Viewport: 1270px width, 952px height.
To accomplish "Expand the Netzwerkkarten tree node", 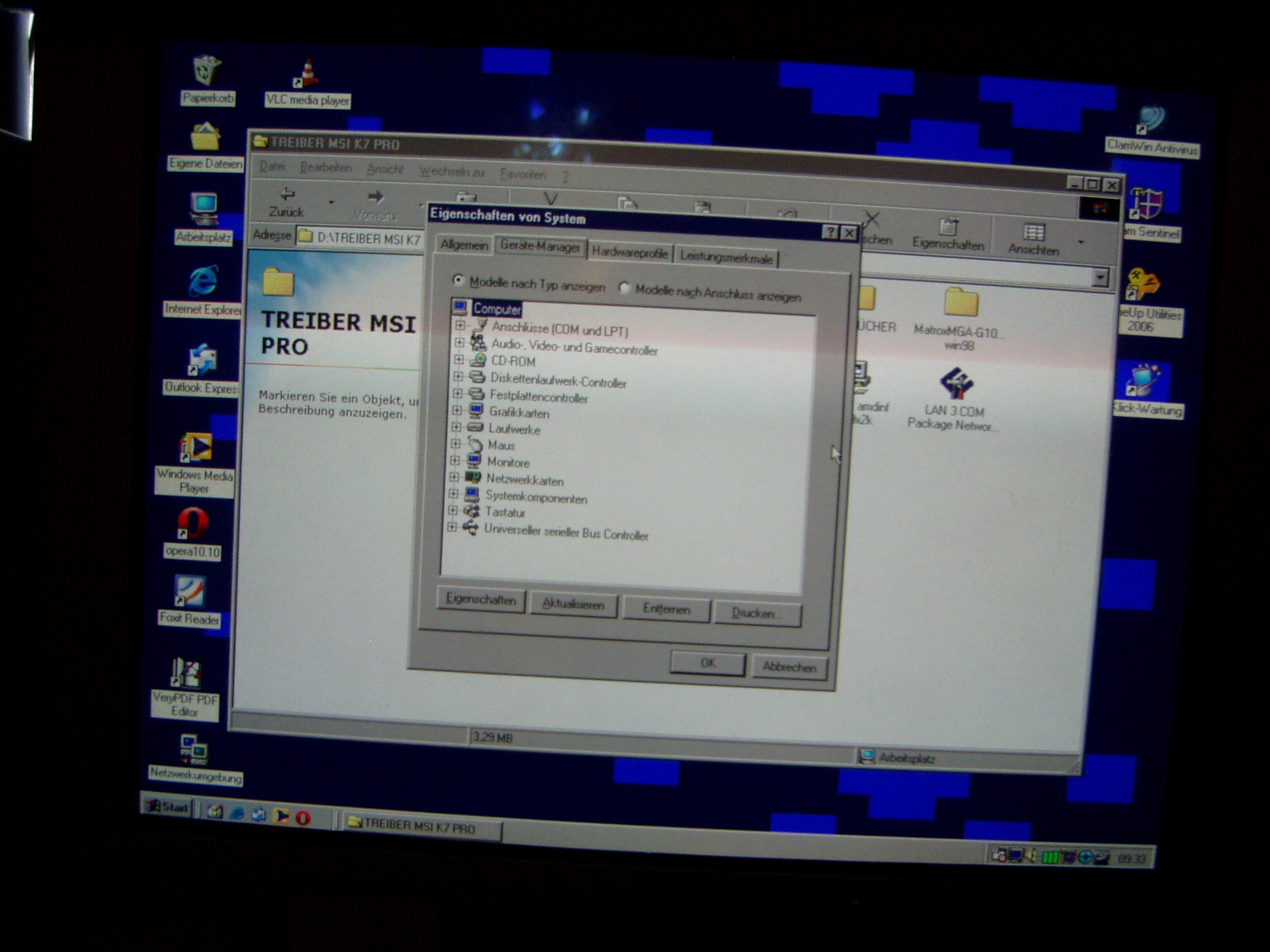I will click(454, 477).
